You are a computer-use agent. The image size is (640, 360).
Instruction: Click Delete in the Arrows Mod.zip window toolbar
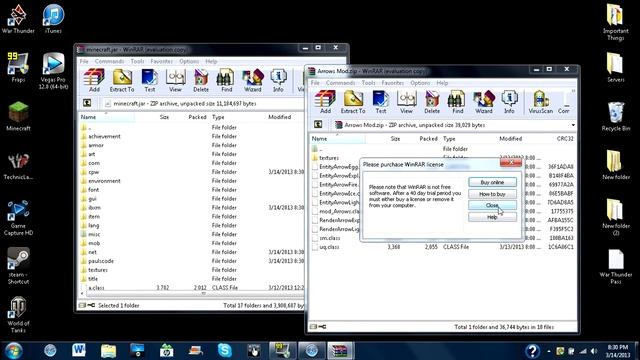tap(432, 102)
